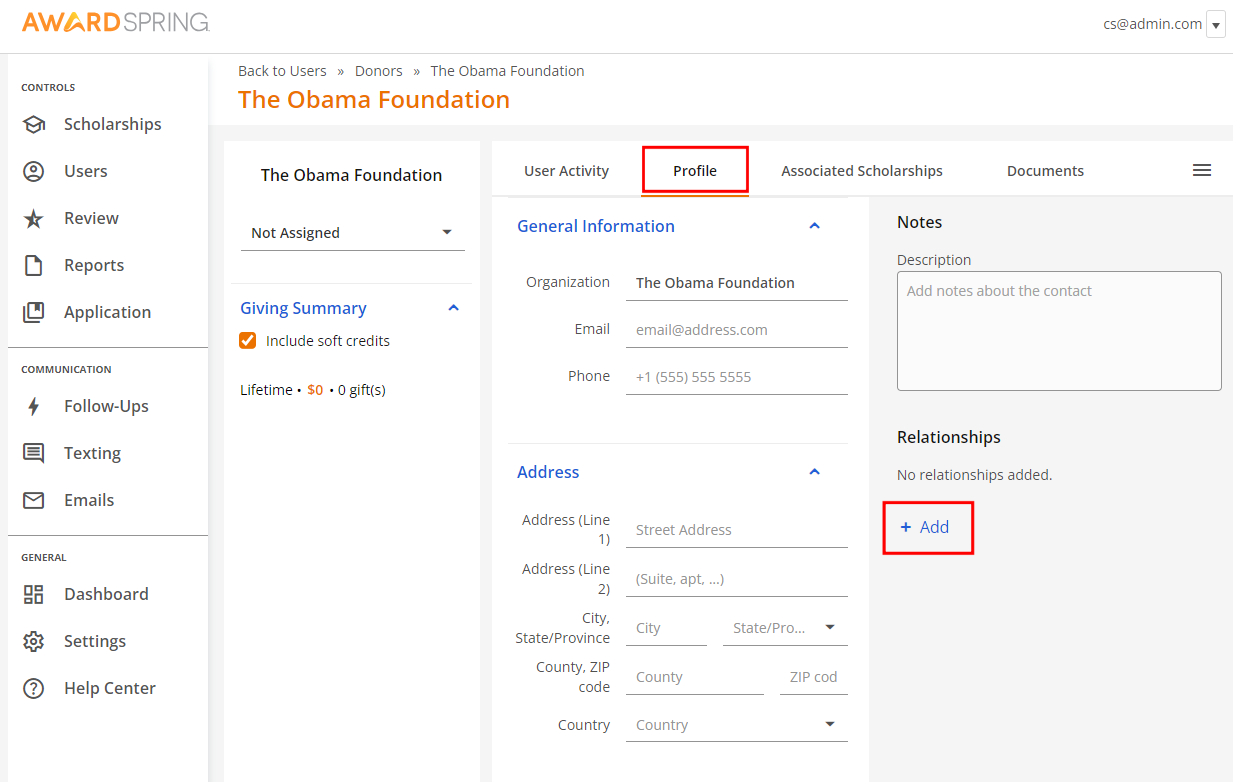Add a new relationship
Viewport: 1233px width, 782px height.
click(926, 527)
